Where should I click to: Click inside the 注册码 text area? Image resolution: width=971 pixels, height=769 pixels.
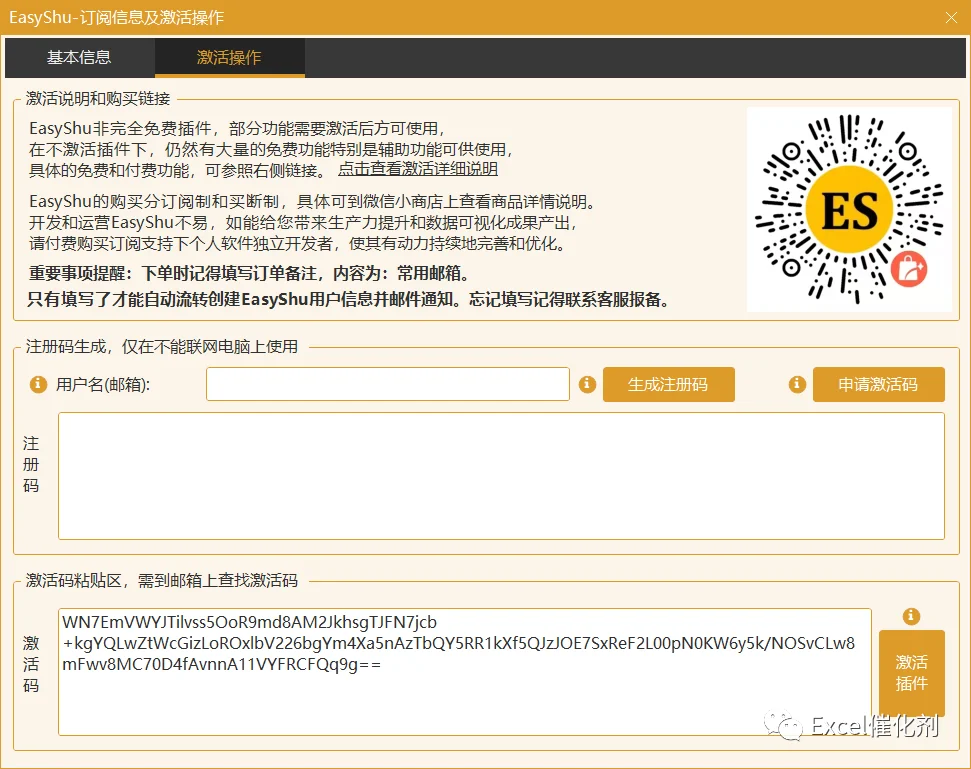[x=501, y=476]
